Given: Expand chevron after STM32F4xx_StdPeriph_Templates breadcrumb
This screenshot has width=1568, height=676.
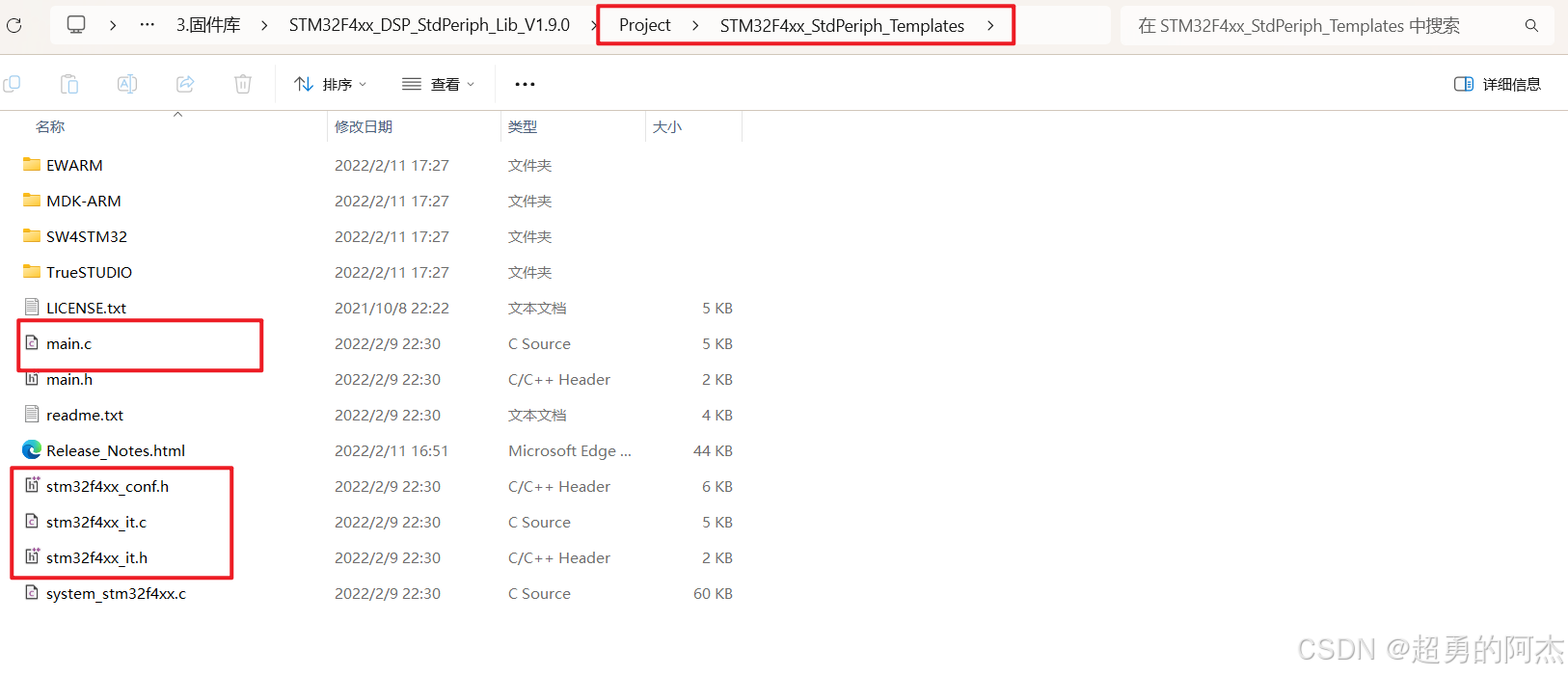Looking at the screenshot, I should click(990, 26).
